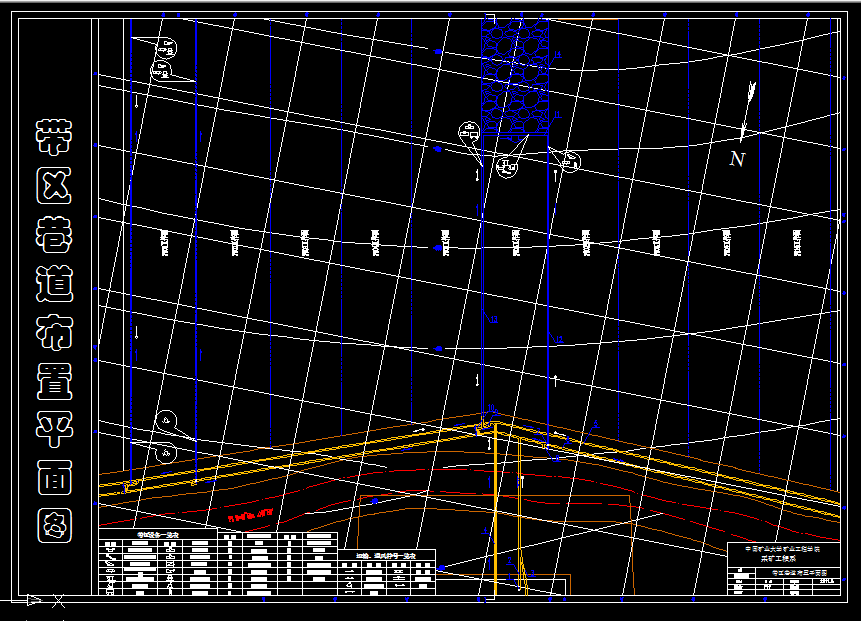Image resolution: width=861 pixels, height=621 pixels.
Task: Select the callout label numbered 14
Action: 557,54
